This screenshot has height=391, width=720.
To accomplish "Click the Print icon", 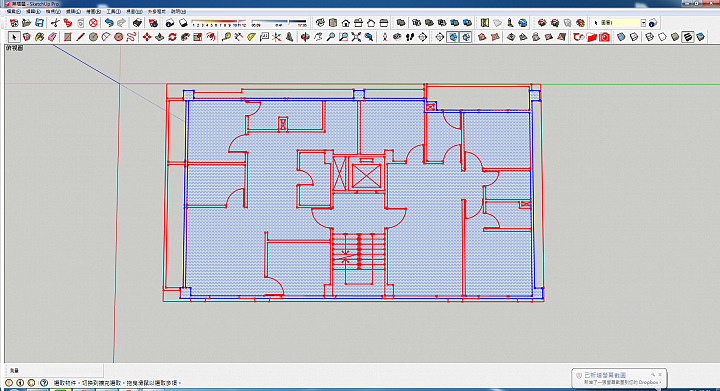I will click(x=137, y=22).
